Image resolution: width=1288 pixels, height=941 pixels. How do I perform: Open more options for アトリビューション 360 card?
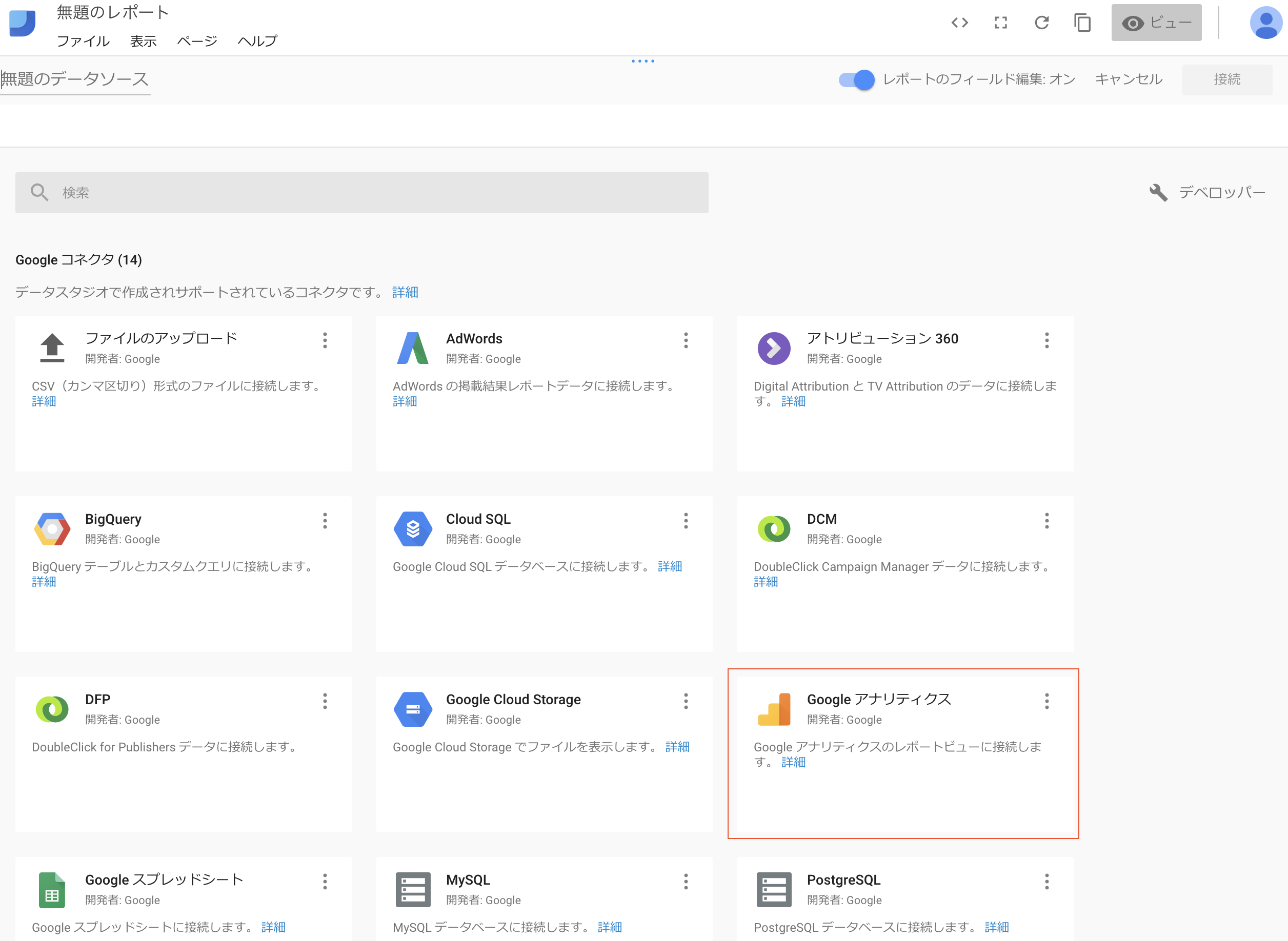coord(1046,341)
